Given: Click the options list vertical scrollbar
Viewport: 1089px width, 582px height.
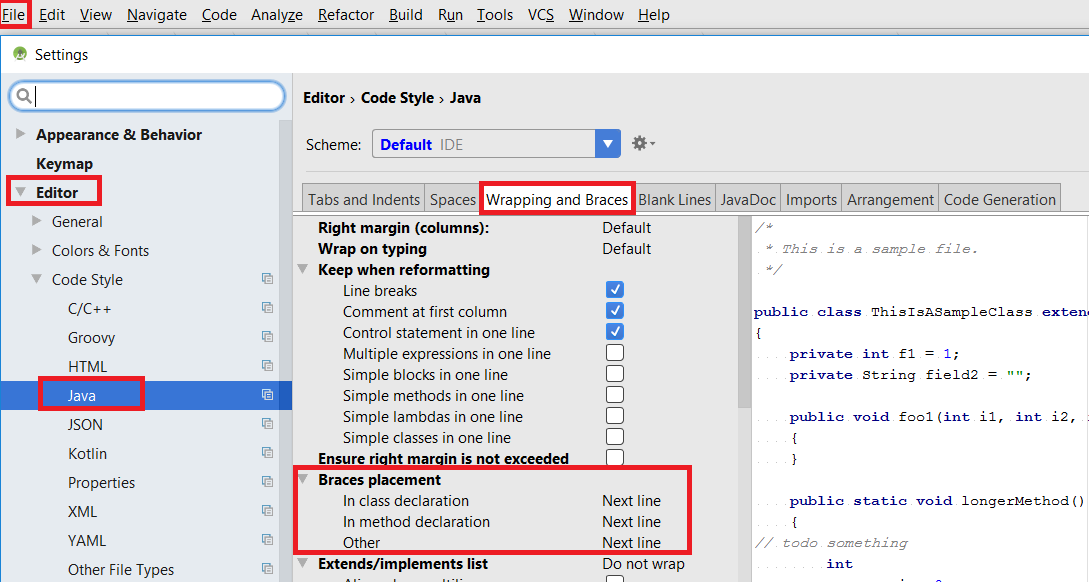Looking at the screenshot, I should [744, 313].
